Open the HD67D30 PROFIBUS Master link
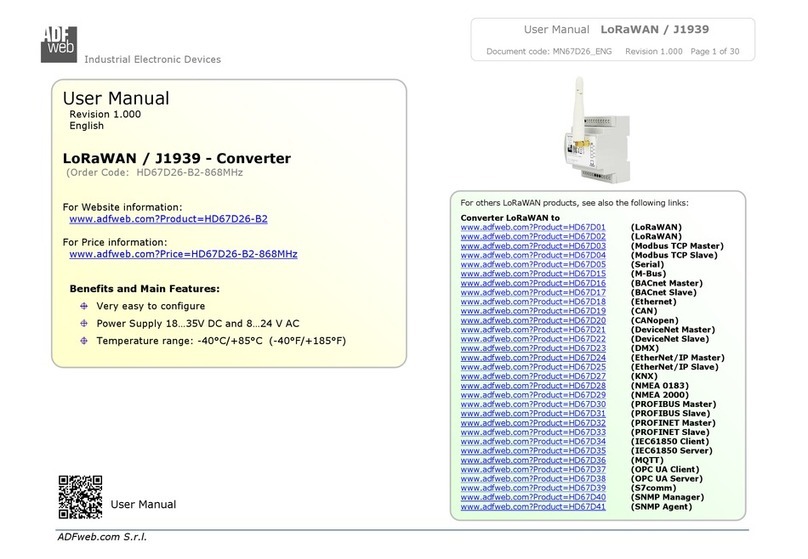Image resolution: width=808 pixels, height=559 pixels. (x=533, y=404)
